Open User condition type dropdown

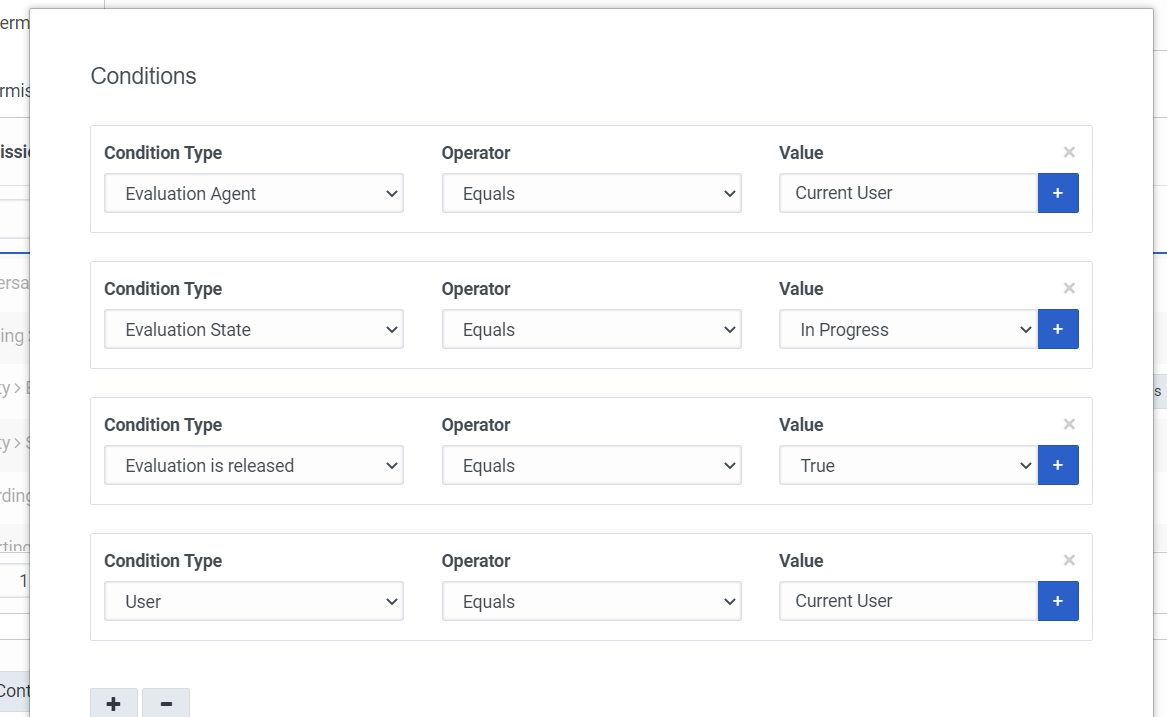pos(254,602)
